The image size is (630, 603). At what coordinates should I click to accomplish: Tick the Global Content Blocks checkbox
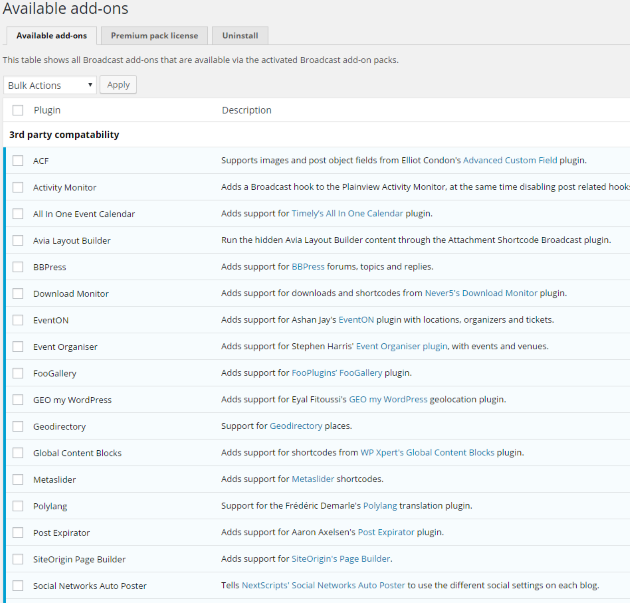click(x=18, y=453)
